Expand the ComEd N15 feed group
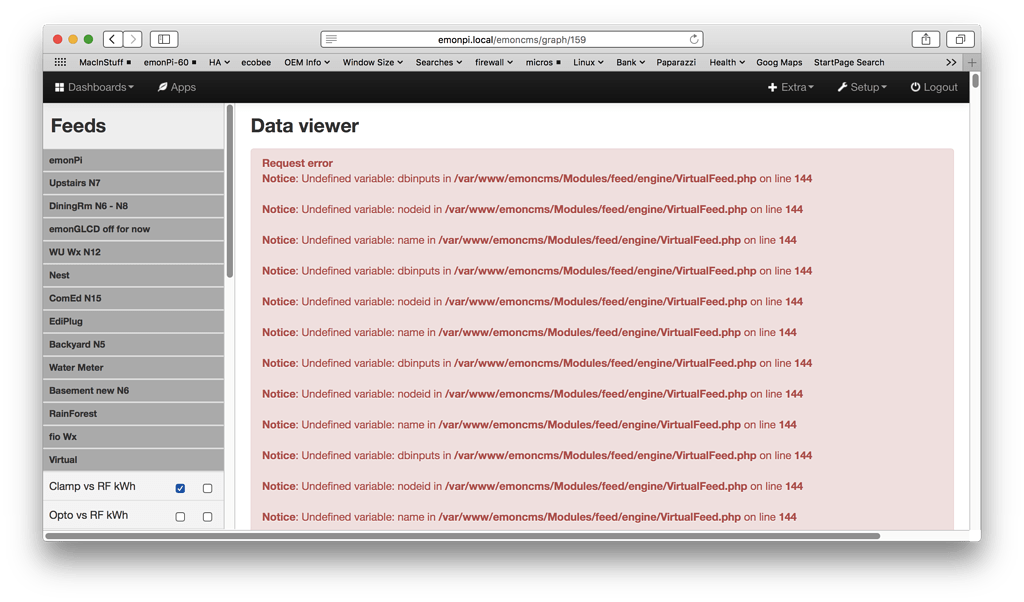Image resolution: width=1024 pixels, height=602 pixels. point(133,298)
